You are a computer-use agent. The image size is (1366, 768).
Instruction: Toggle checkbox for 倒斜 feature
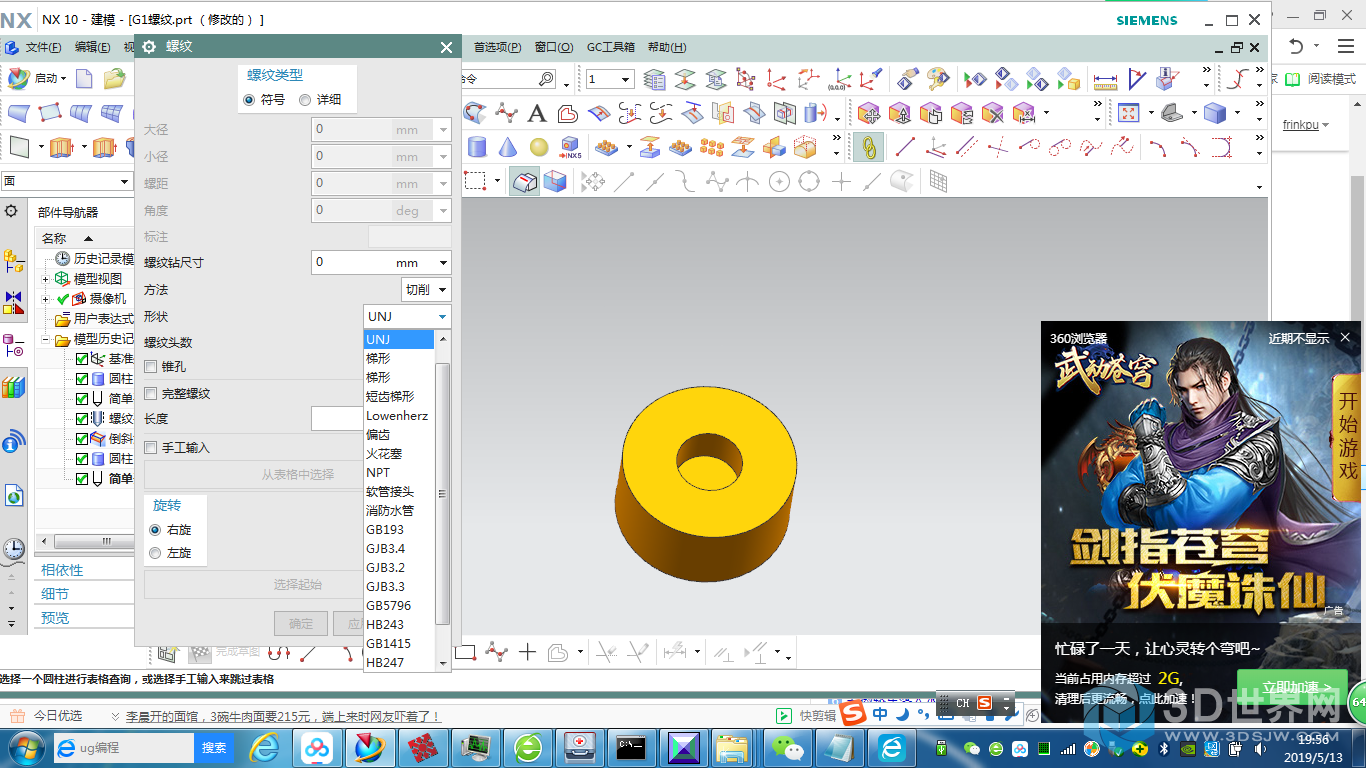click(83, 439)
